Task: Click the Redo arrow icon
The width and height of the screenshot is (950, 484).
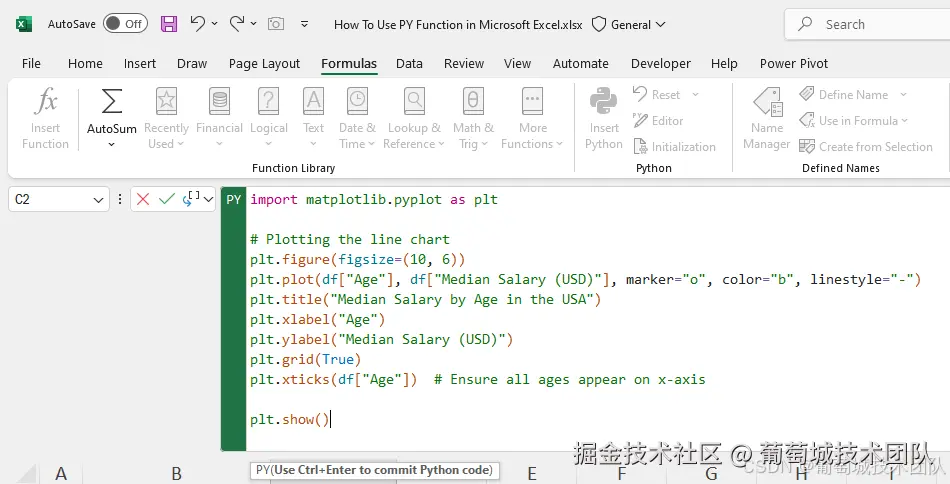Action: (x=237, y=24)
